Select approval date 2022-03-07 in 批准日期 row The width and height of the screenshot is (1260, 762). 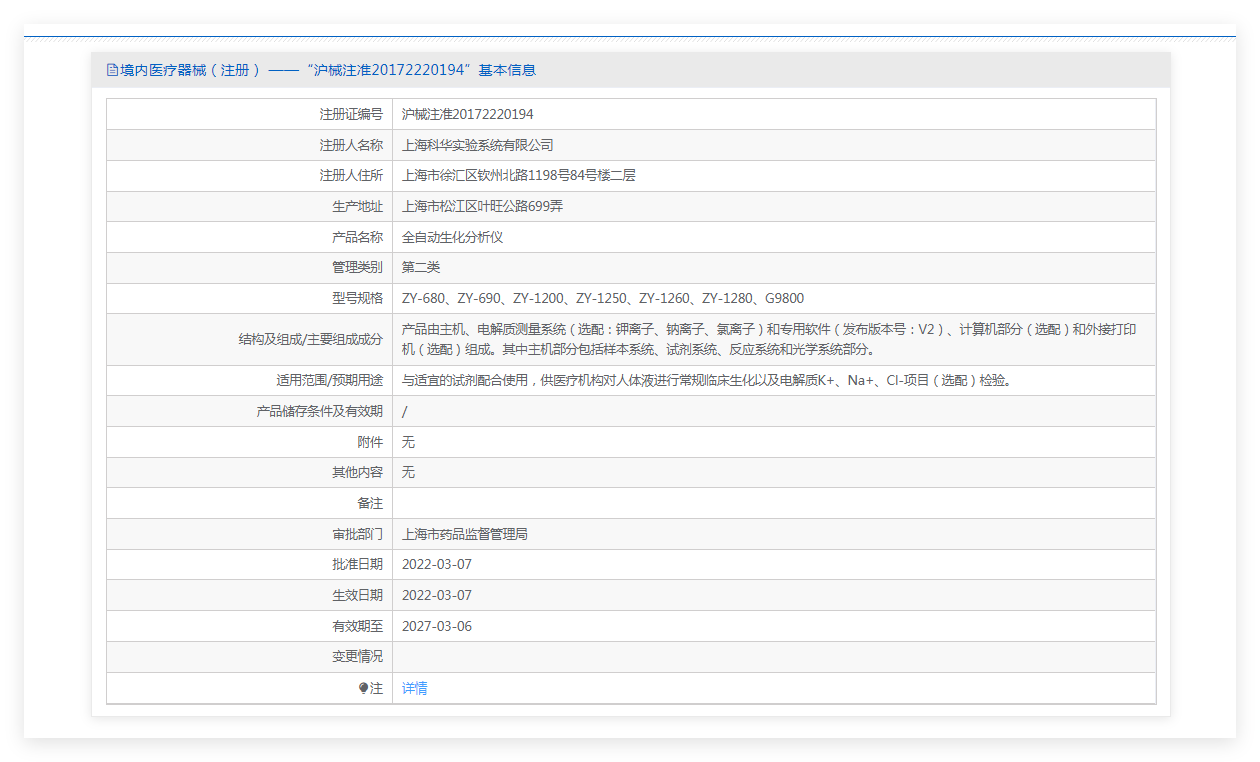(x=437, y=564)
